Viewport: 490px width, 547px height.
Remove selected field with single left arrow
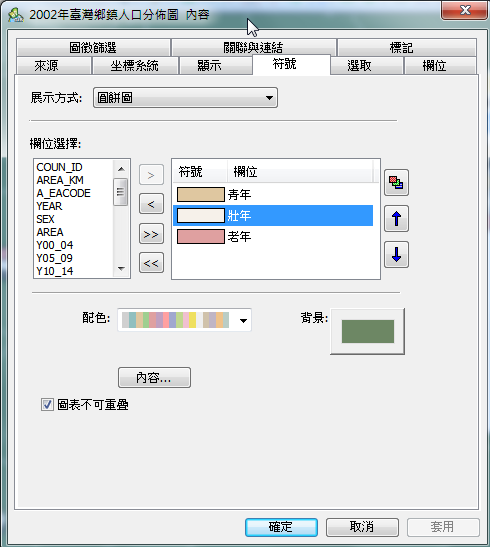click(151, 204)
